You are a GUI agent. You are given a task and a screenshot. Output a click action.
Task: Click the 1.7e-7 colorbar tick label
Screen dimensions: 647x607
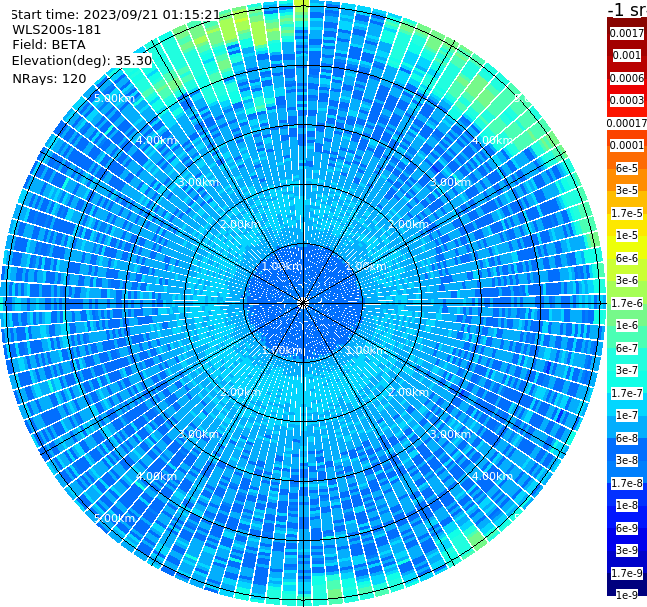(627, 393)
